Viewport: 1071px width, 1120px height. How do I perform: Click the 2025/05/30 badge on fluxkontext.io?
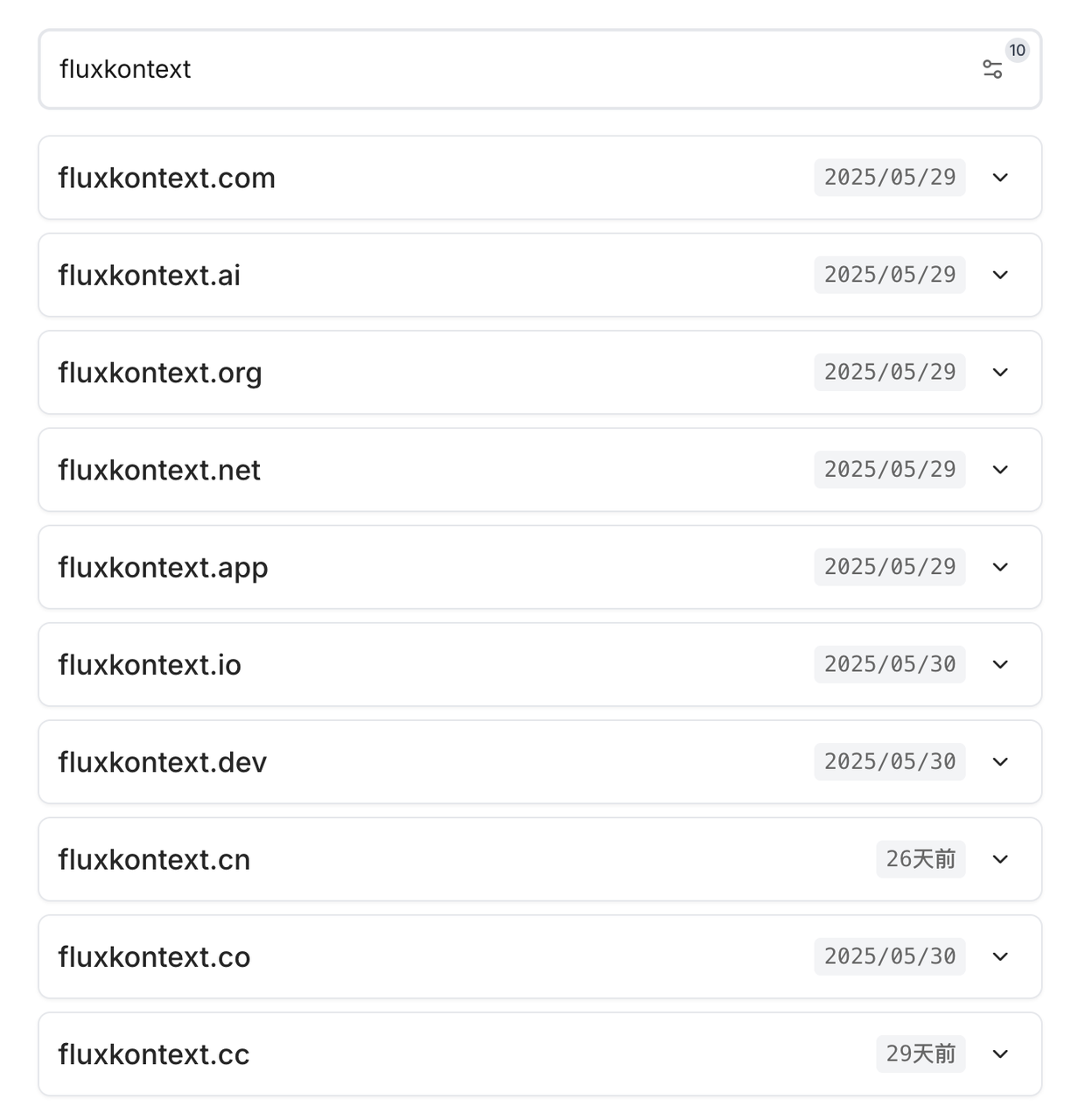pos(890,665)
